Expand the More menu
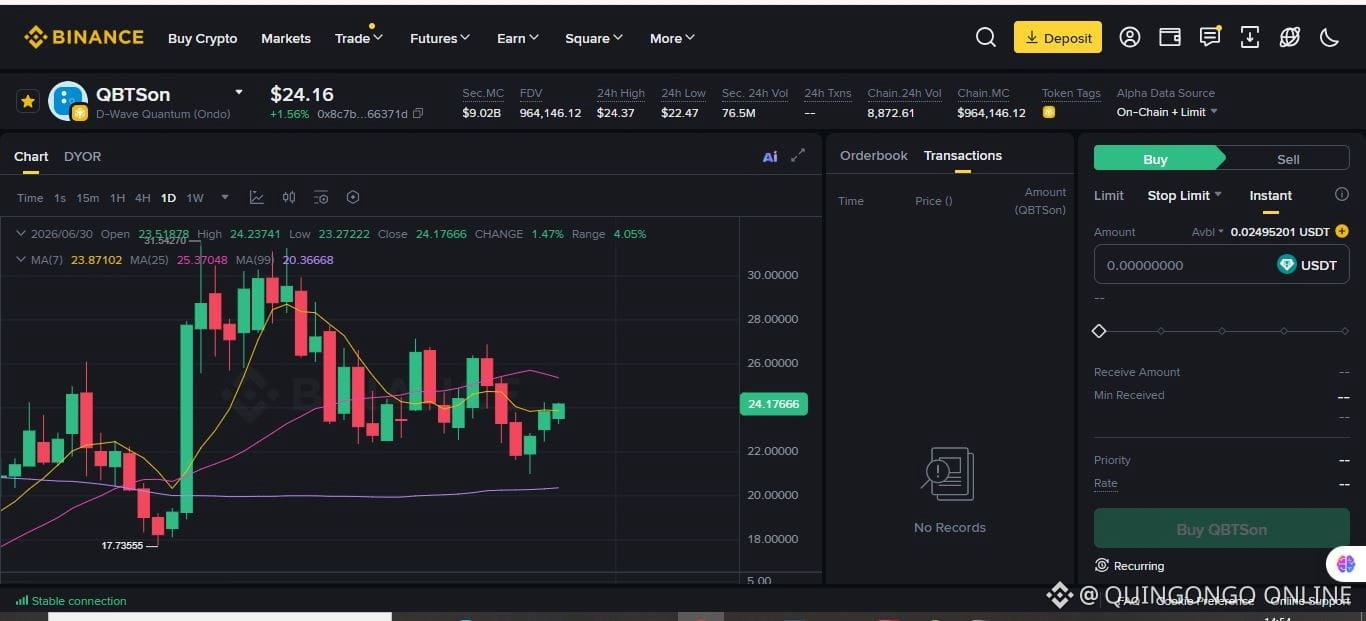The image size is (1366, 621). [672, 38]
